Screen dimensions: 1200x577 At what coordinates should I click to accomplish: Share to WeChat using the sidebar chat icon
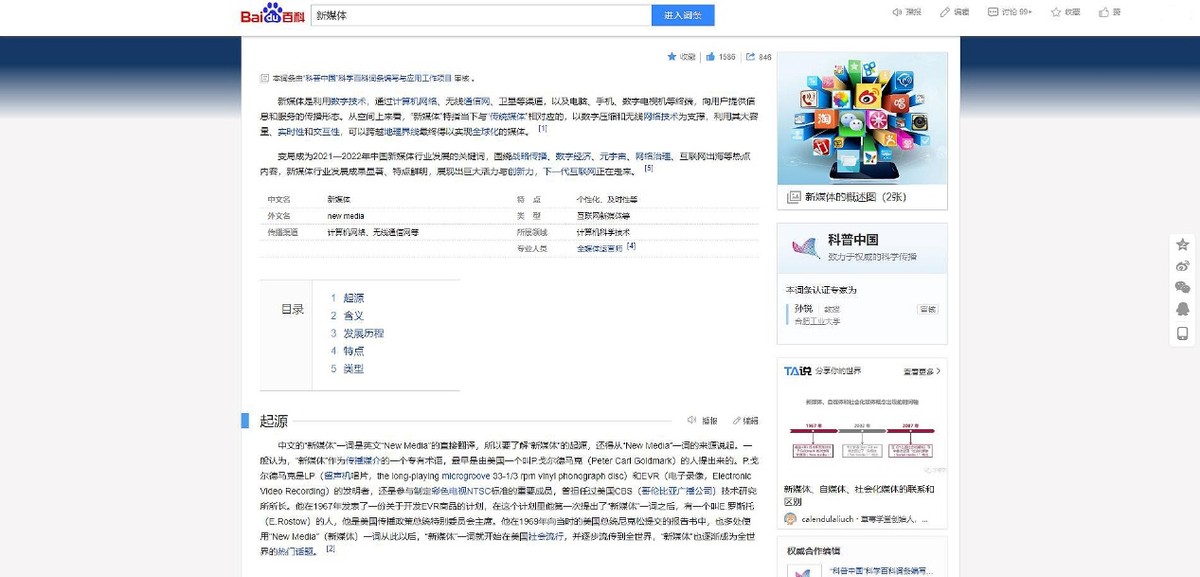pyautogui.click(x=1182, y=288)
